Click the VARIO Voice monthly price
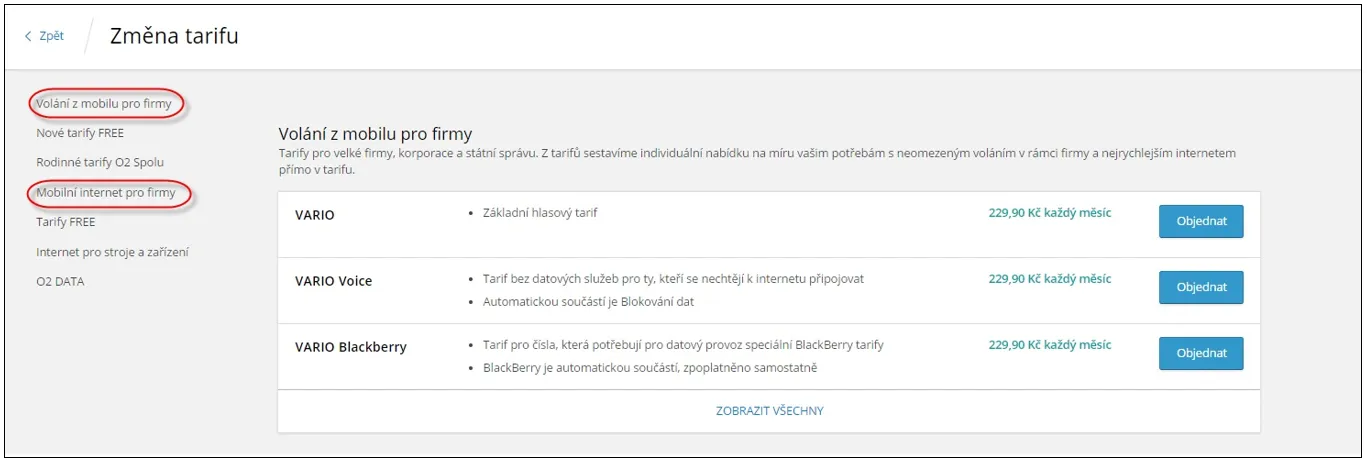Screen dimensions: 1367x462 point(1049,279)
